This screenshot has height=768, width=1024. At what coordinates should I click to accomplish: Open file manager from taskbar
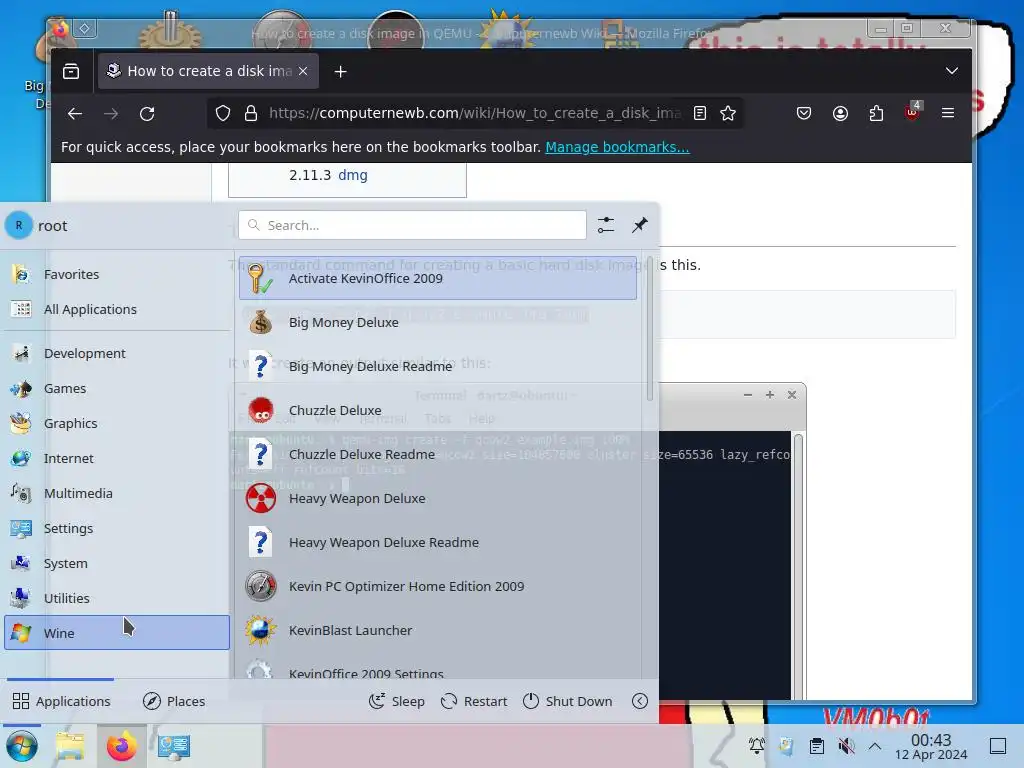click(70, 746)
